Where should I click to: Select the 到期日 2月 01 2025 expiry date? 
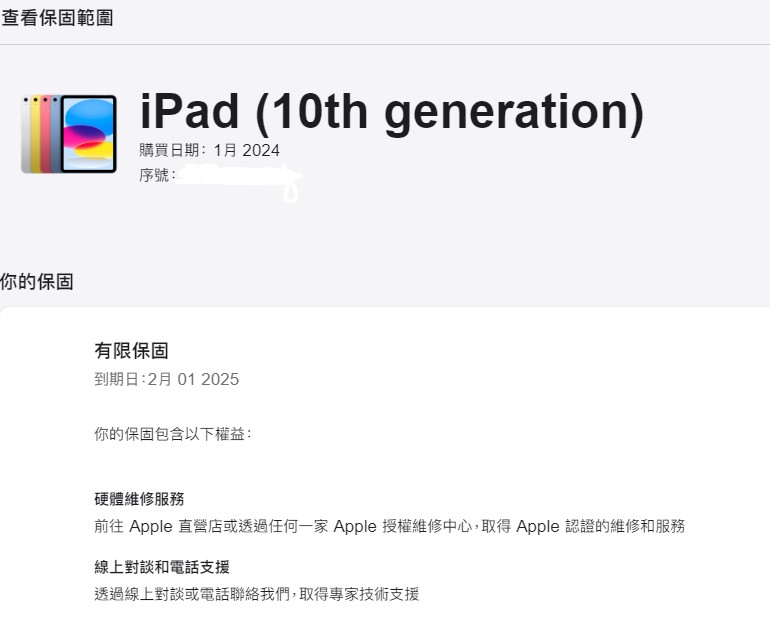pyautogui.click(x=166, y=380)
